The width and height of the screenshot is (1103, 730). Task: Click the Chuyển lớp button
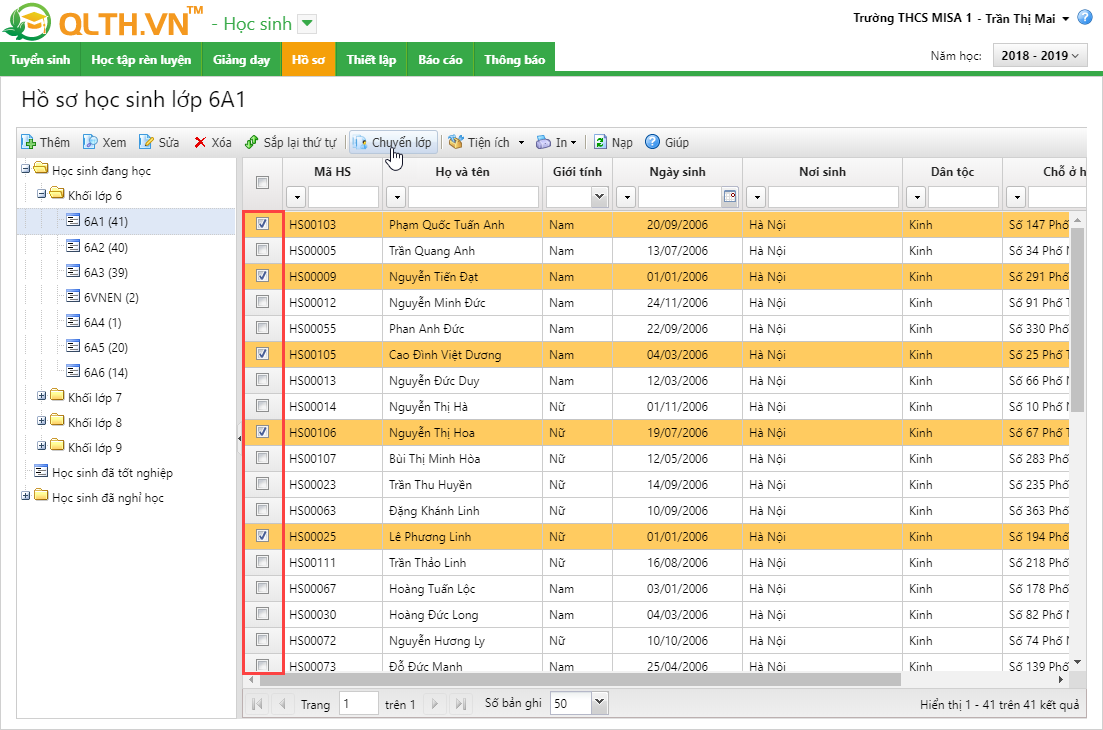392,142
